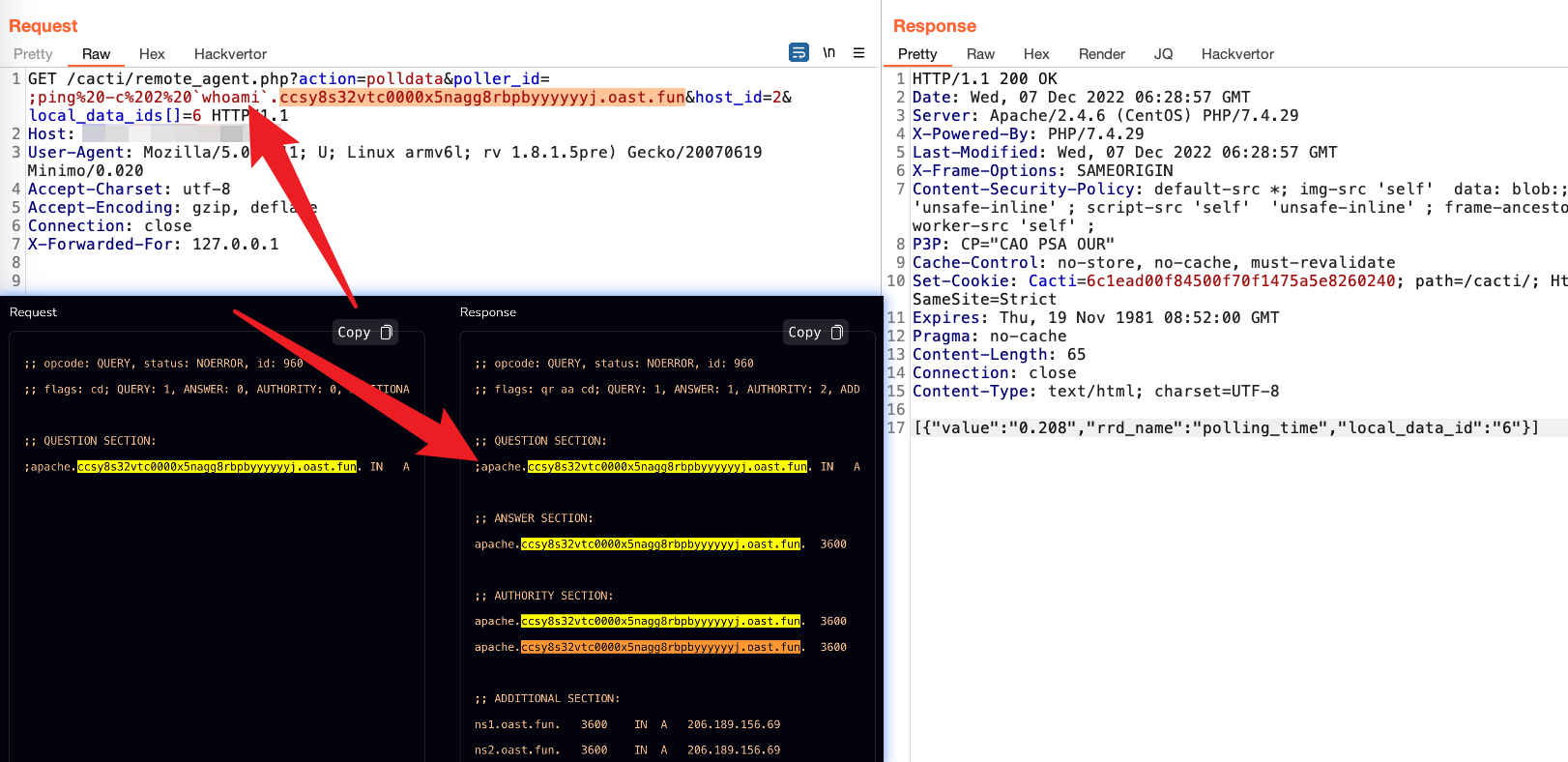Click the SameSite=Strict text
The width and height of the screenshot is (1568, 762).
(984, 299)
